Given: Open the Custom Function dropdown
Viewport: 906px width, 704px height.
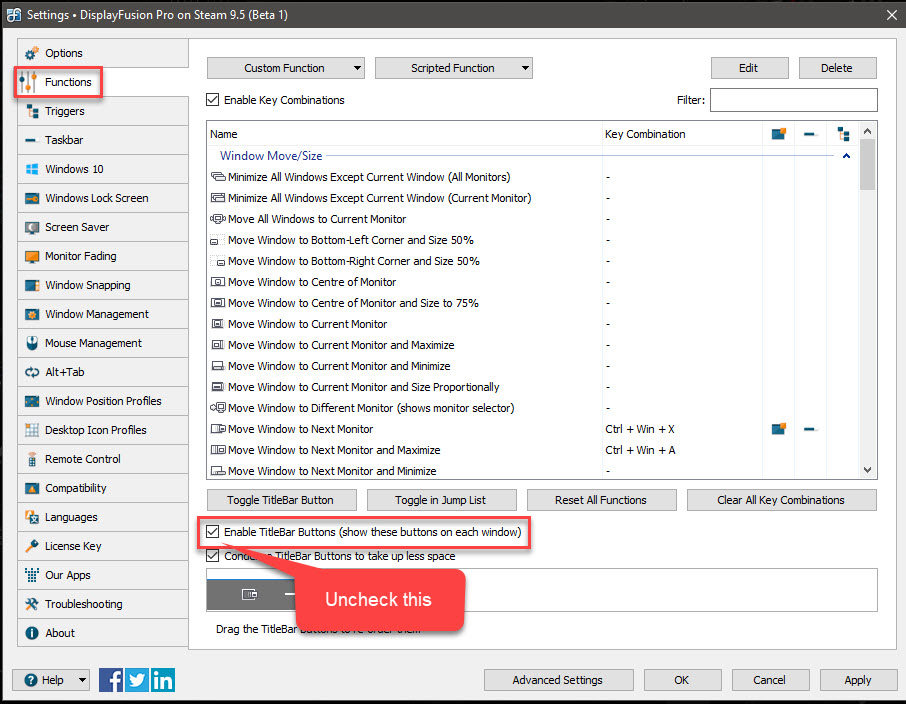Looking at the screenshot, I should coord(285,68).
